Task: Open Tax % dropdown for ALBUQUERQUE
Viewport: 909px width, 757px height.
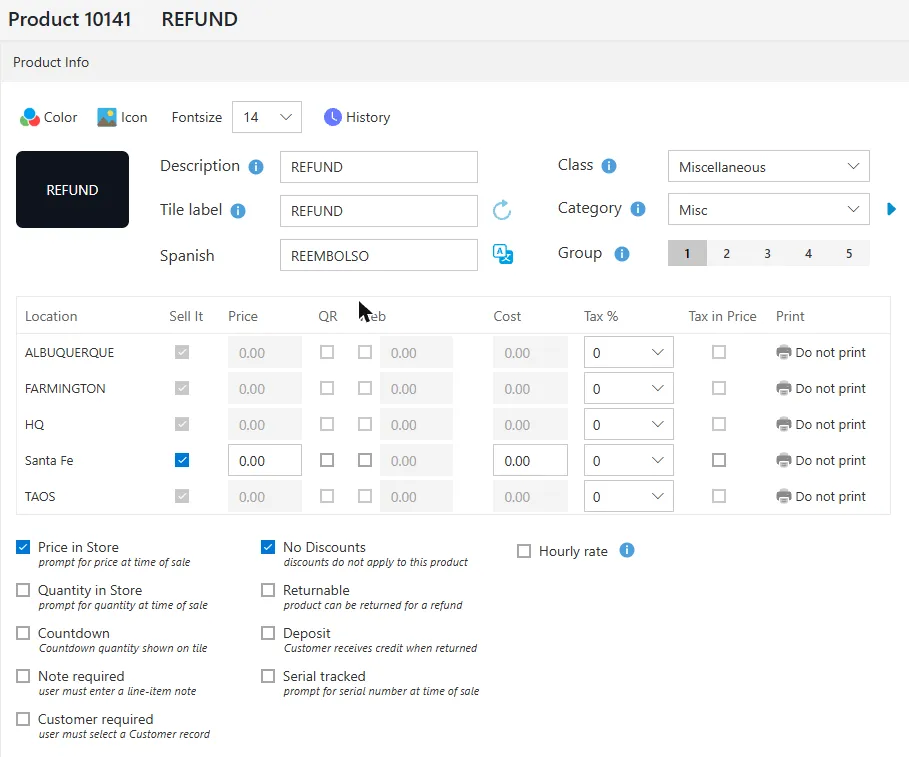Action: pos(628,352)
